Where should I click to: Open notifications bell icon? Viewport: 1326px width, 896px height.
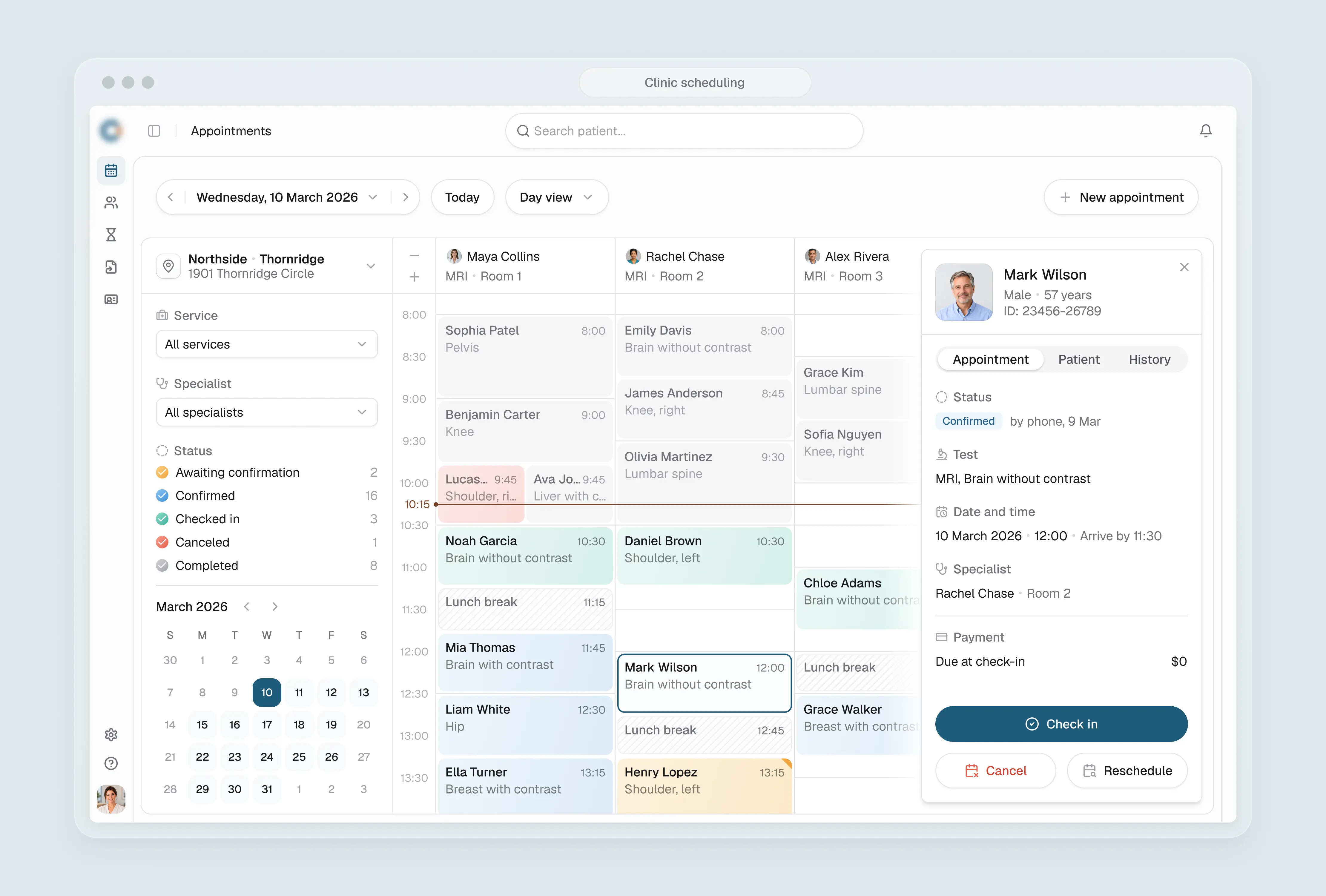tap(1206, 131)
